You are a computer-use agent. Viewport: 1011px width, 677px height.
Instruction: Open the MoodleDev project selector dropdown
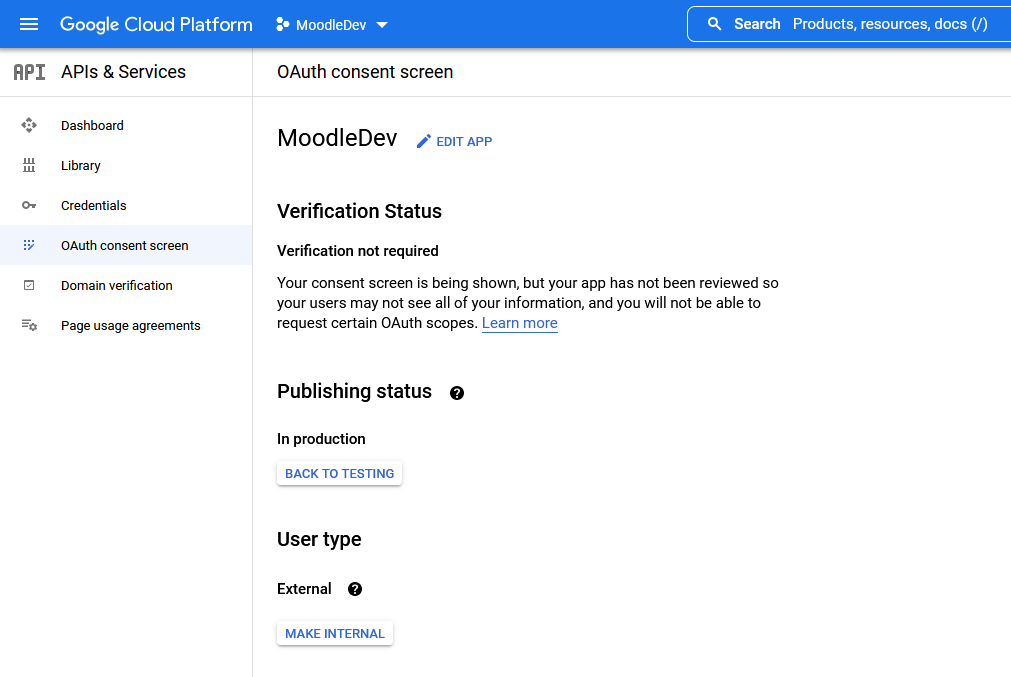click(332, 25)
